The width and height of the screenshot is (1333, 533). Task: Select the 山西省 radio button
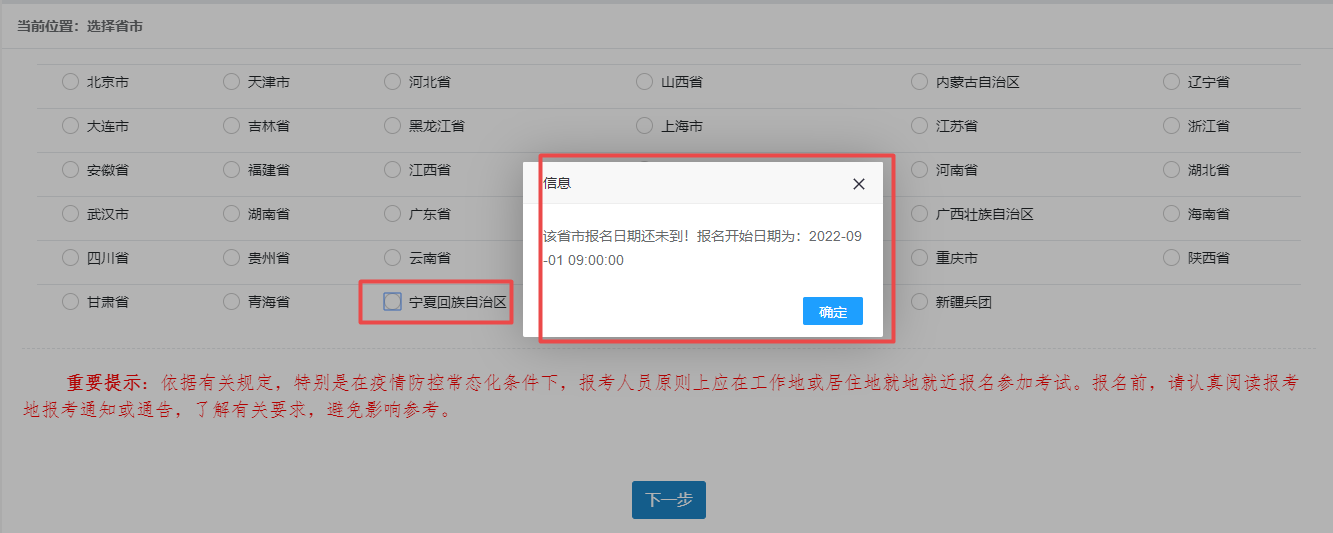644,82
